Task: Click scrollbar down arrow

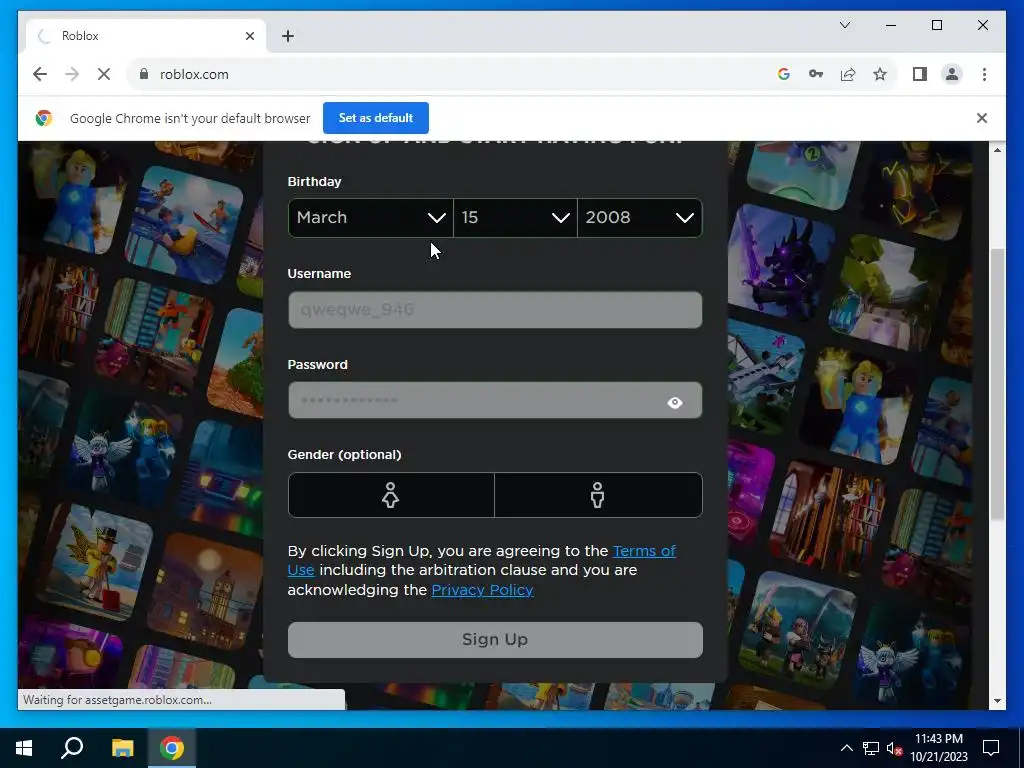Action: tap(997, 701)
